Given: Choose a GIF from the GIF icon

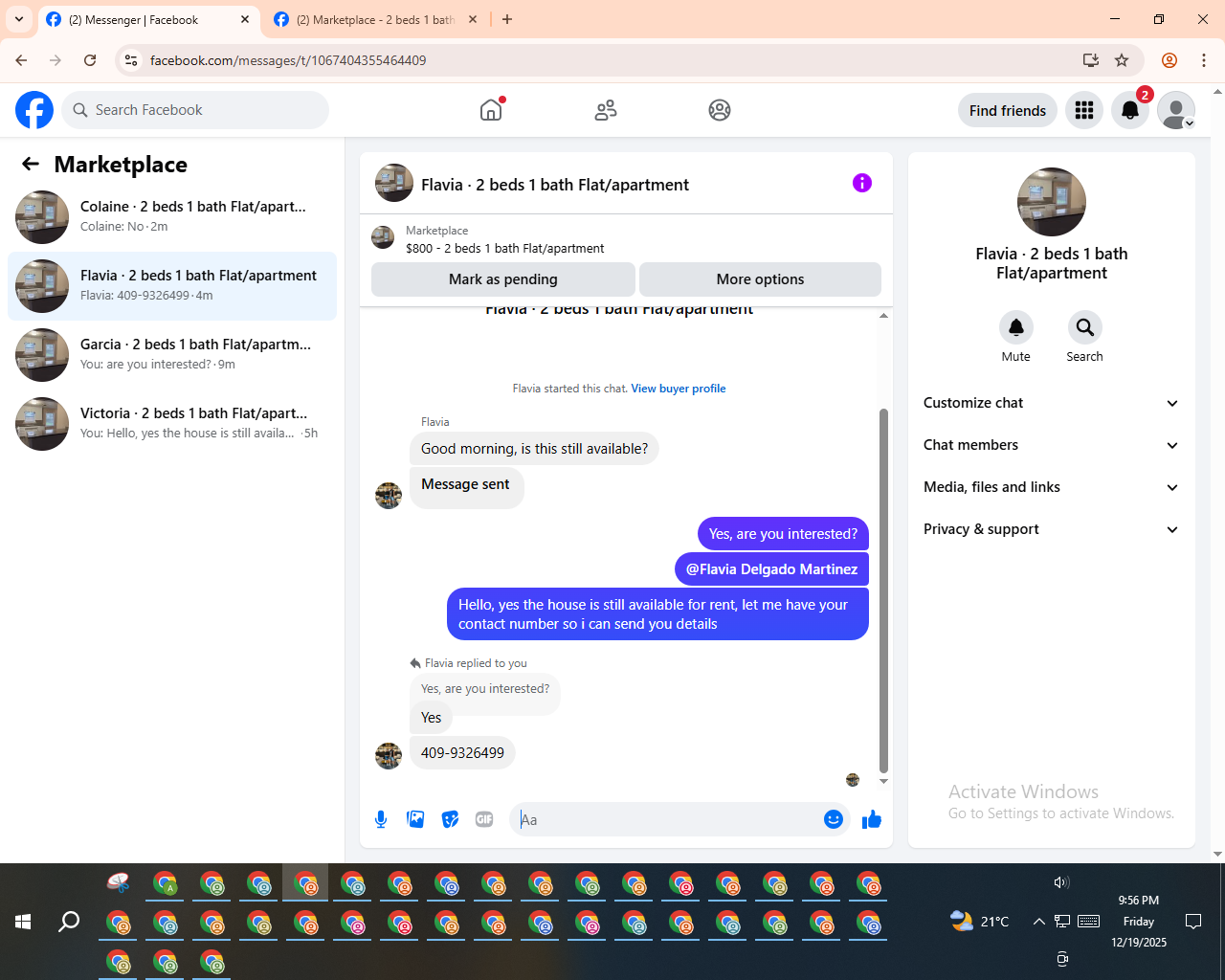Looking at the screenshot, I should click(484, 819).
